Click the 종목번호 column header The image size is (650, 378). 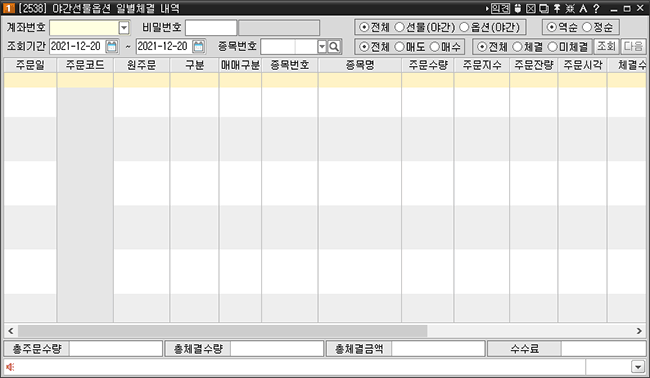pyautogui.click(x=290, y=65)
